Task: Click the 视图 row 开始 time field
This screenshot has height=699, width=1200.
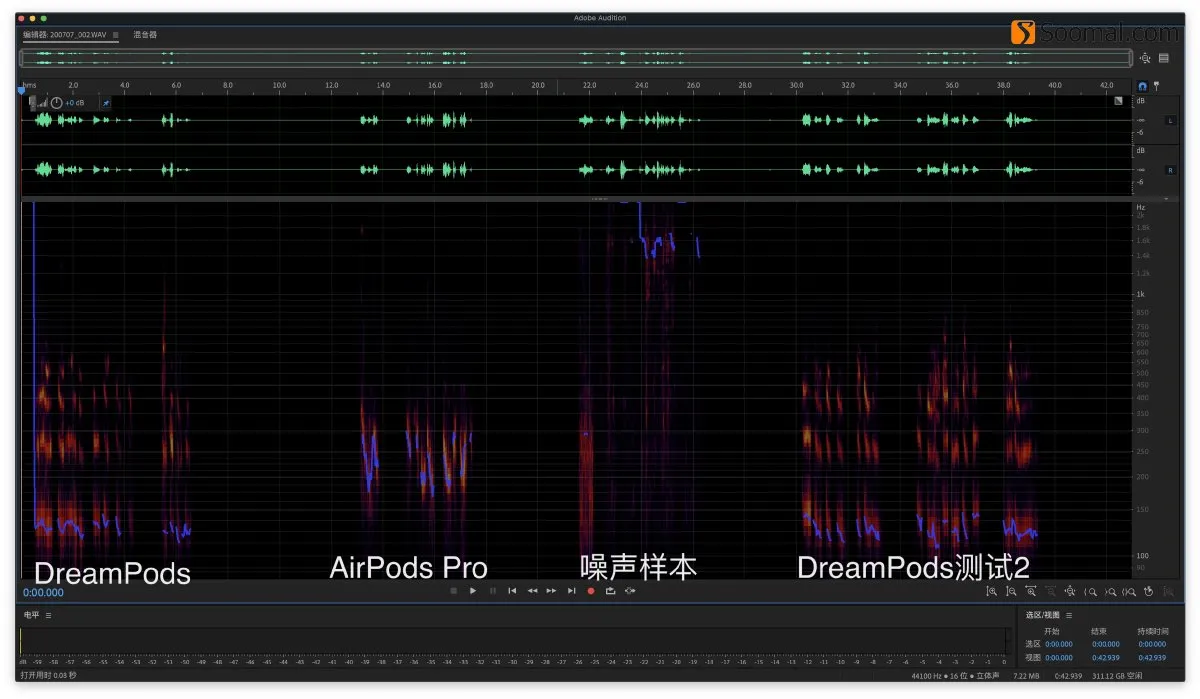Action: point(1058,658)
